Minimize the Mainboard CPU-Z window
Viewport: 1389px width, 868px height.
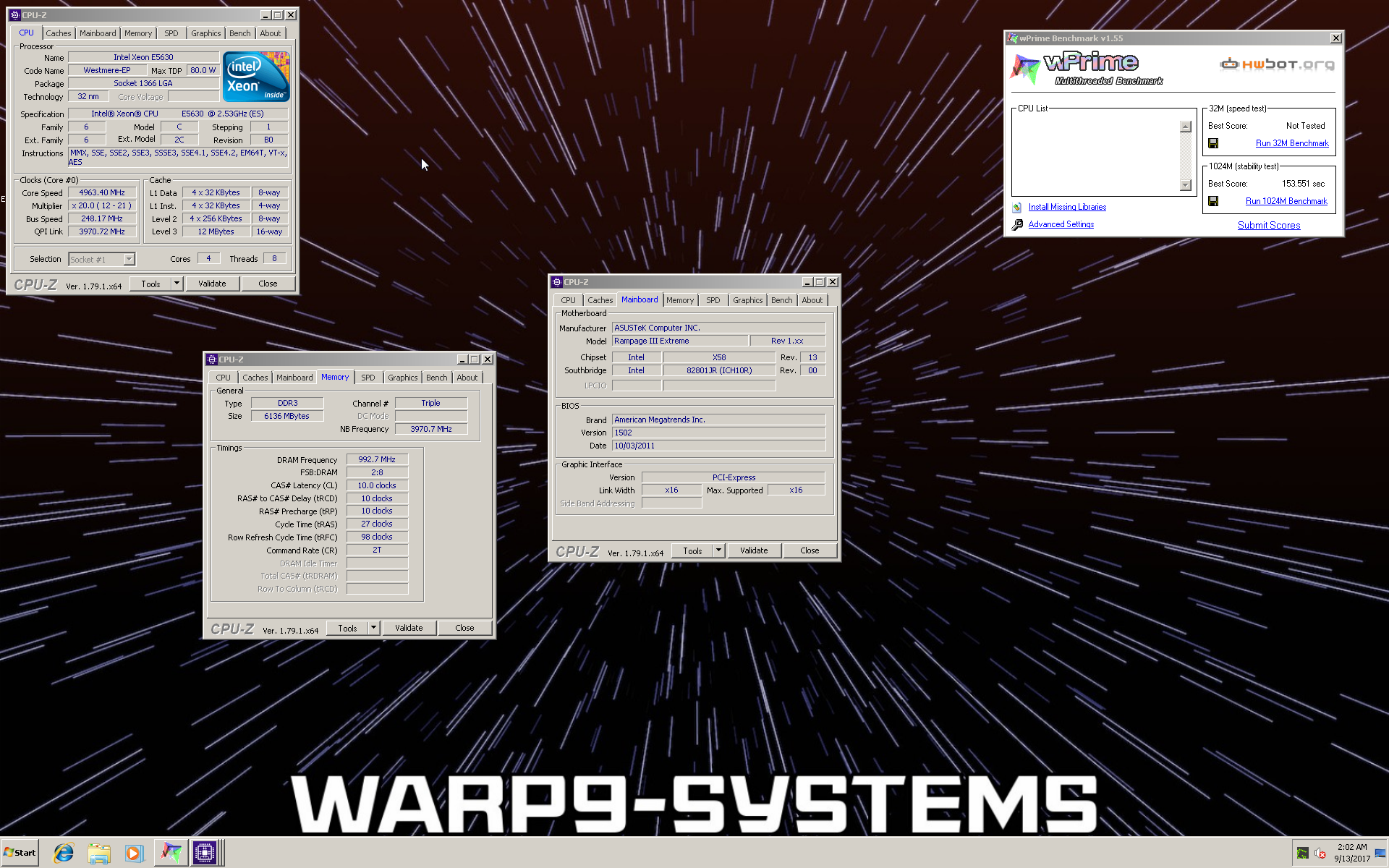807,282
